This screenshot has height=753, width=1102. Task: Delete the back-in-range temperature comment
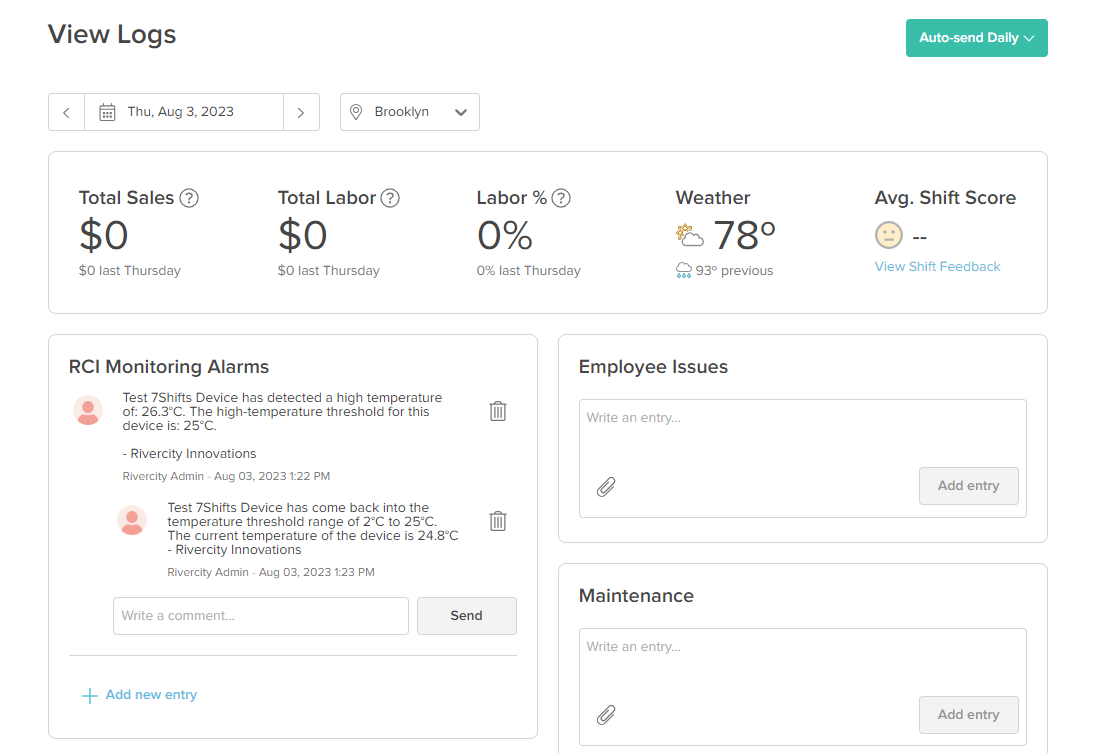coord(498,521)
